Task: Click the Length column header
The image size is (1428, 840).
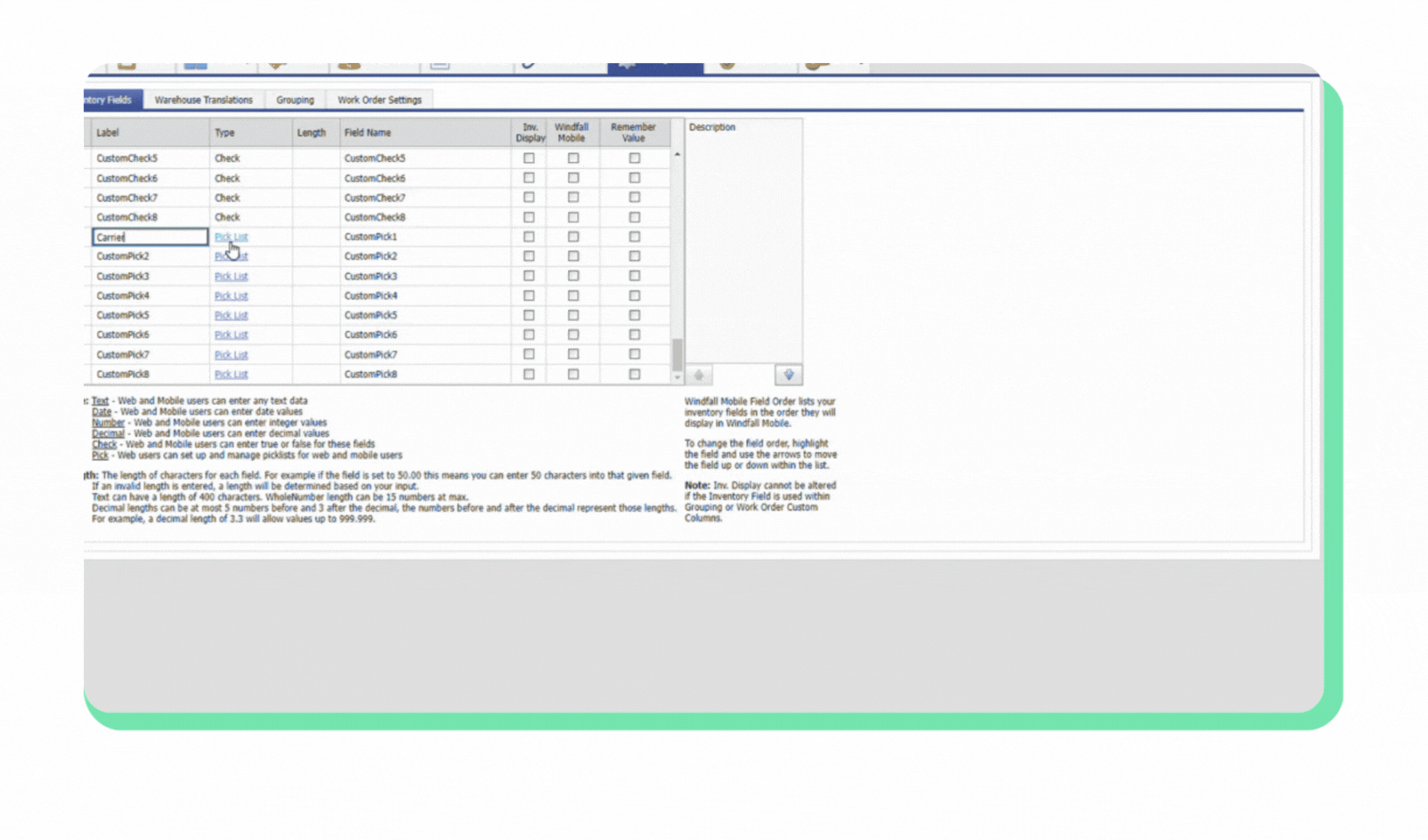Action: tap(316, 133)
